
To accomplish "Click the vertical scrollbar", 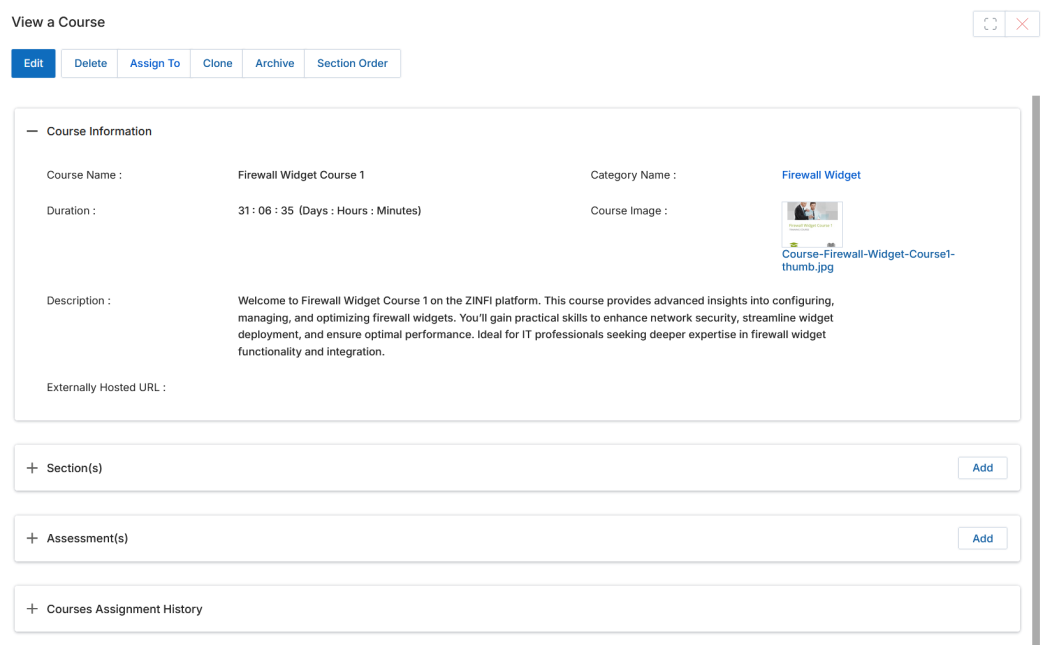I will [x=1036, y=369].
